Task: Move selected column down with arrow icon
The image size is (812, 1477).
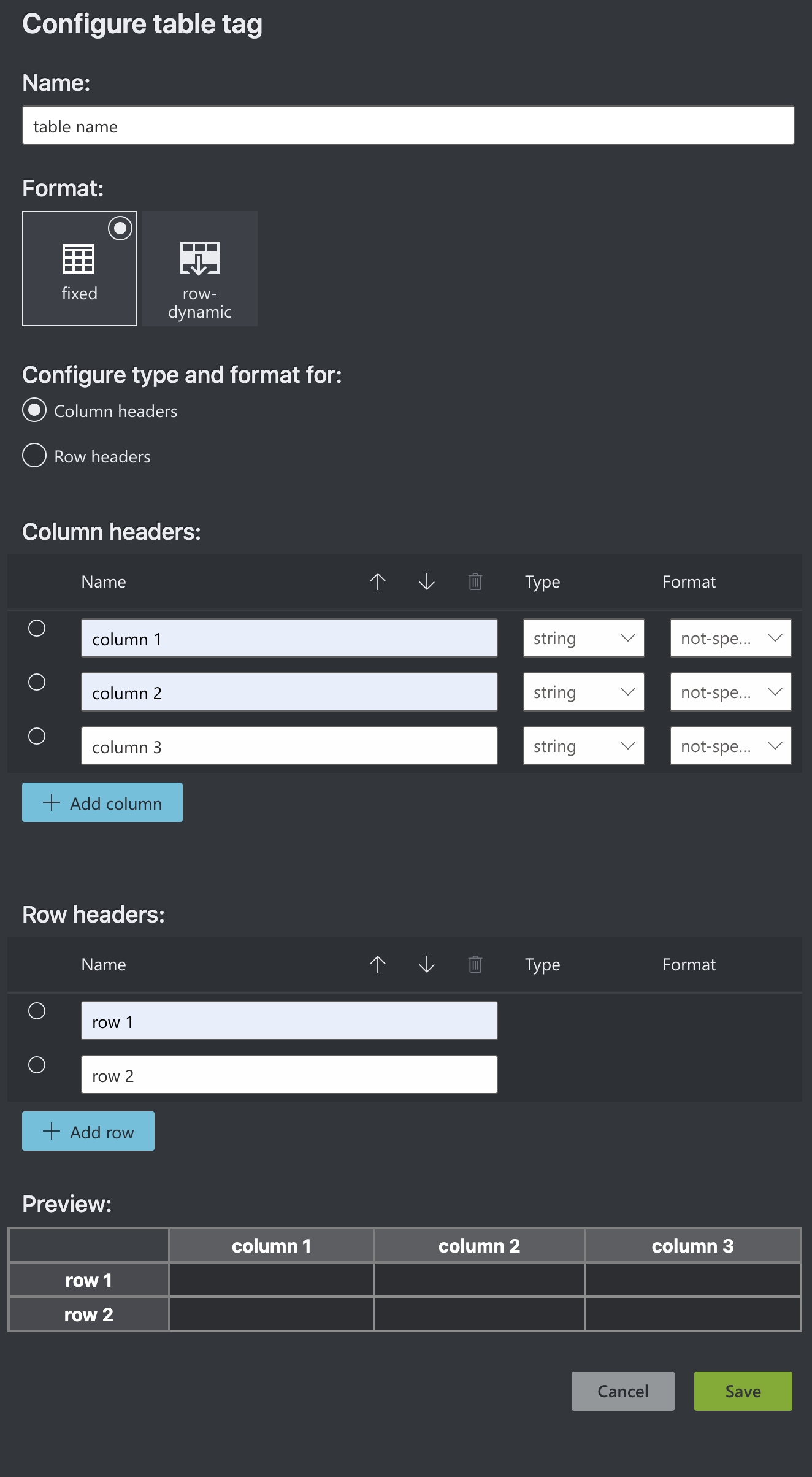Action: click(x=426, y=581)
